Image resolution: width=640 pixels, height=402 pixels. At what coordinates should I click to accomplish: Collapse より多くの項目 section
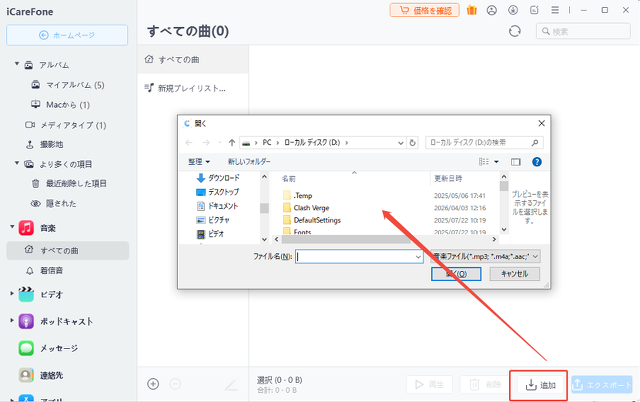[17, 163]
